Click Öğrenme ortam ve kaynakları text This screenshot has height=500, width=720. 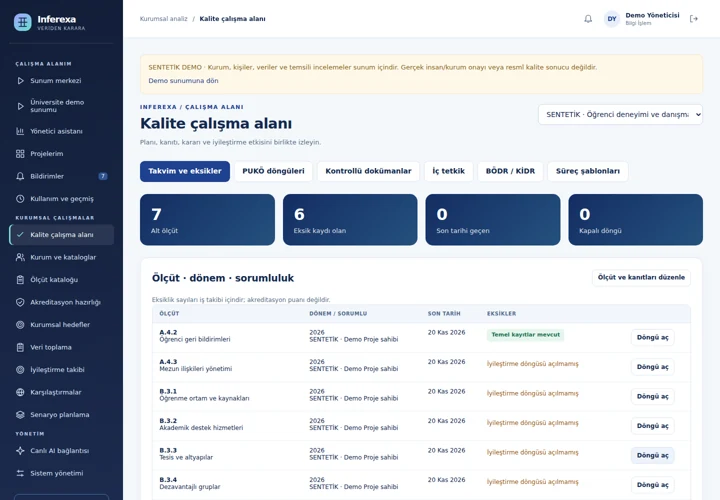click(x=204, y=399)
